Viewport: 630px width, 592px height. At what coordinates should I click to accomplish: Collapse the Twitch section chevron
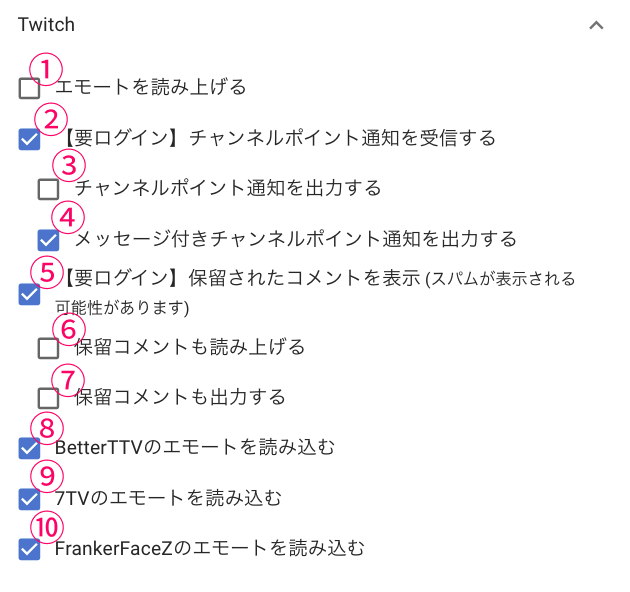point(596,25)
